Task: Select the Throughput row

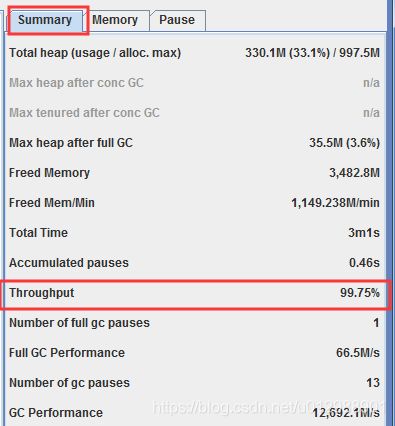Action: click(195, 293)
